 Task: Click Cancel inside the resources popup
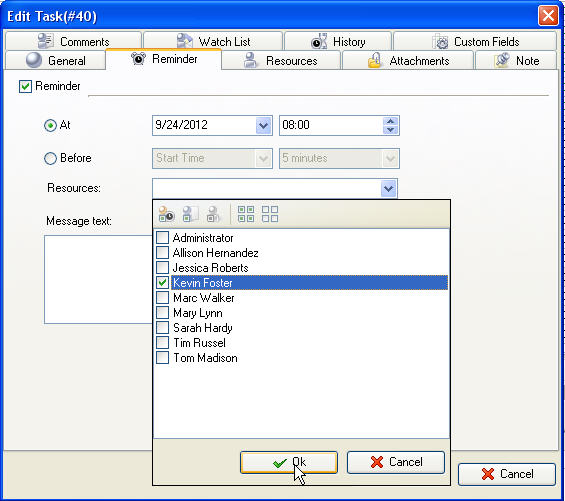tap(396, 462)
